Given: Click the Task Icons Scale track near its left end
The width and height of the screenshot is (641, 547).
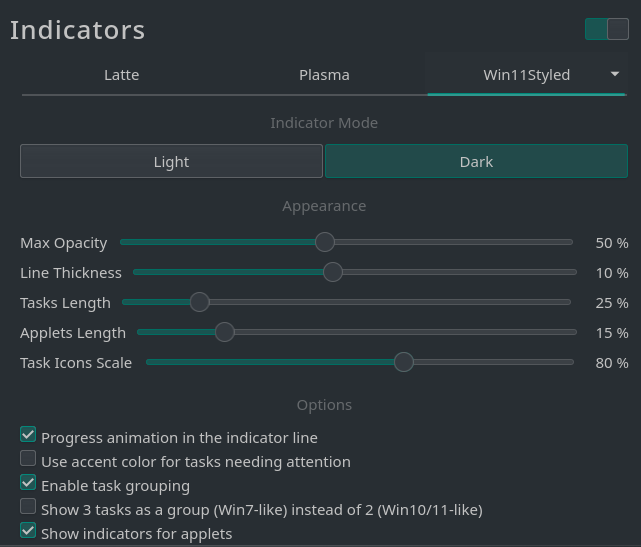Looking at the screenshot, I should click(x=157, y=362).
